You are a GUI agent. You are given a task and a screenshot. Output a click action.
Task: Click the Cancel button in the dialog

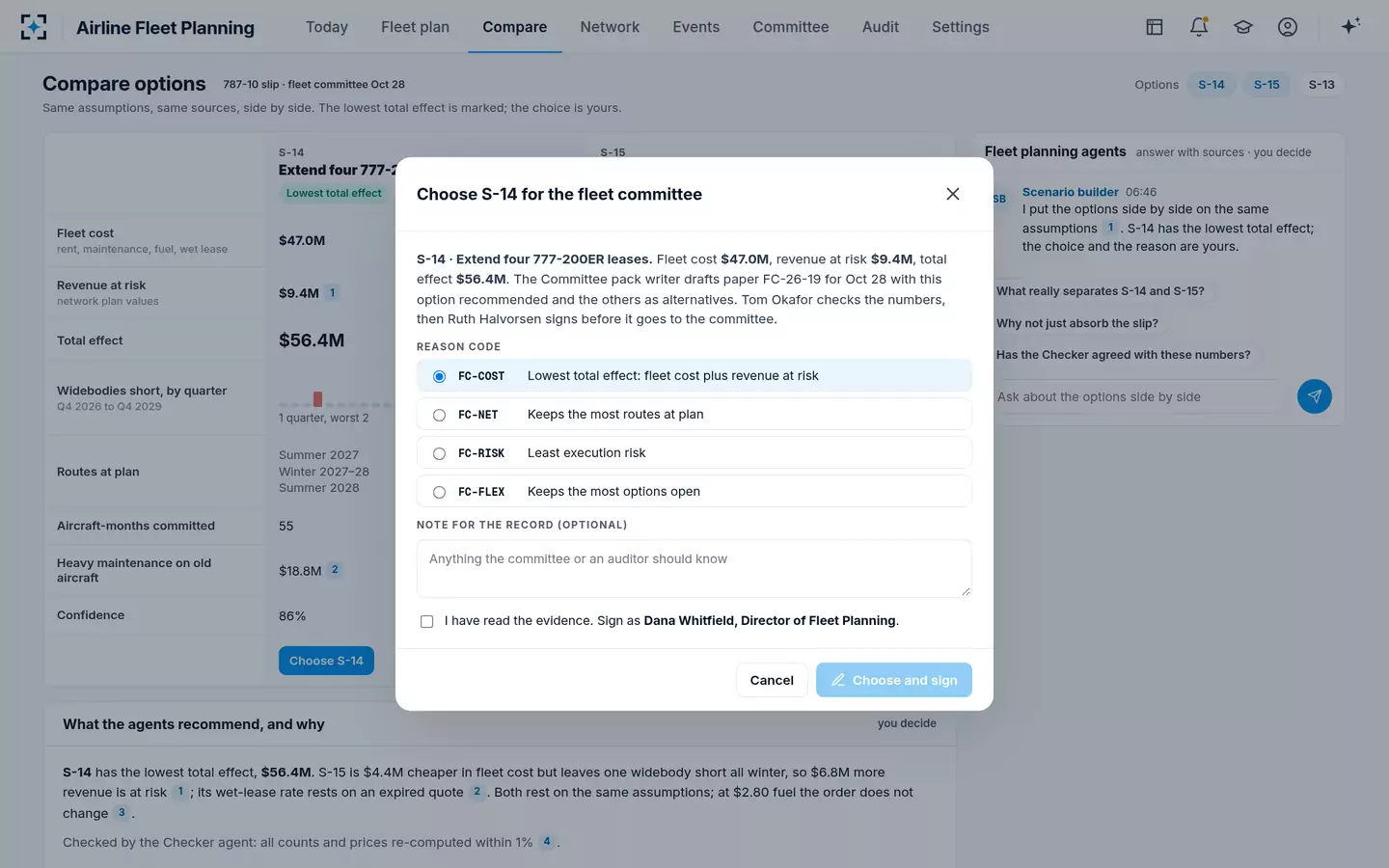[772, 680]
